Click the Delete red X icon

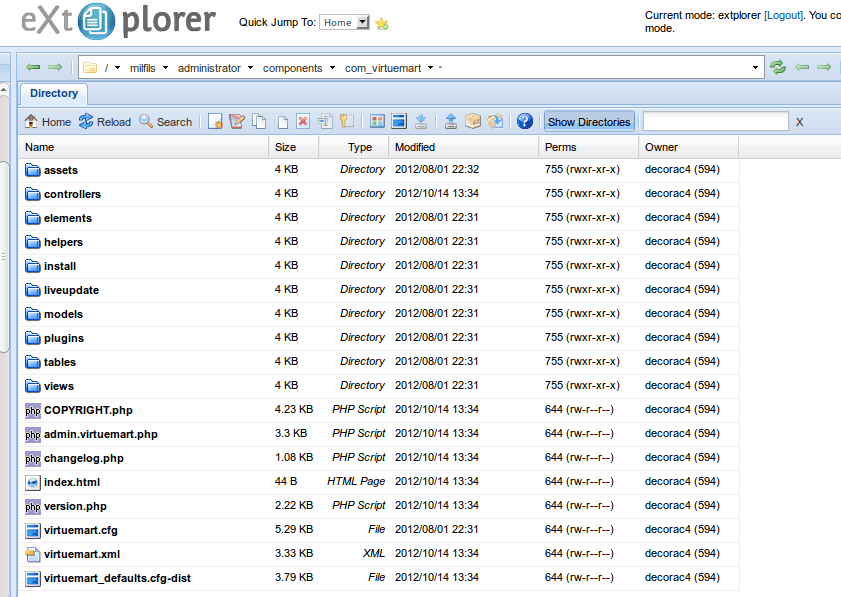(x=303, y=122)
